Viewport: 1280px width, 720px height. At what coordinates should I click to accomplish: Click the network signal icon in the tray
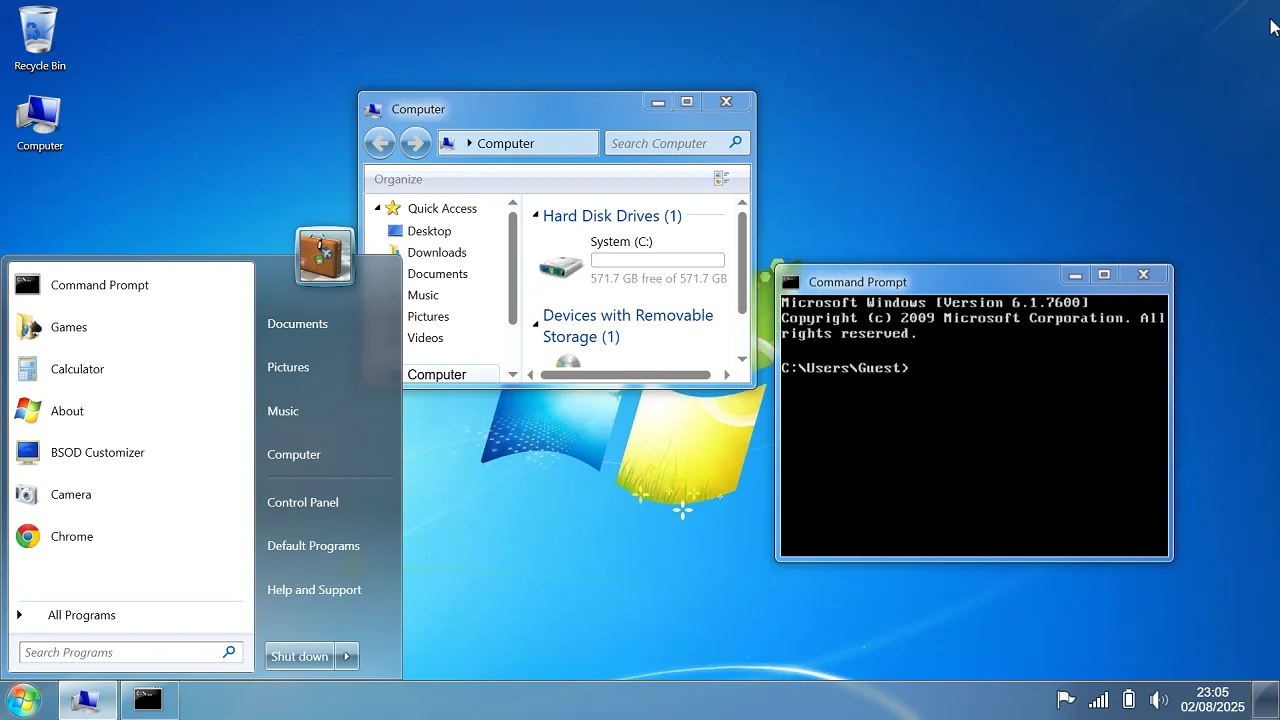point(1098,699)
